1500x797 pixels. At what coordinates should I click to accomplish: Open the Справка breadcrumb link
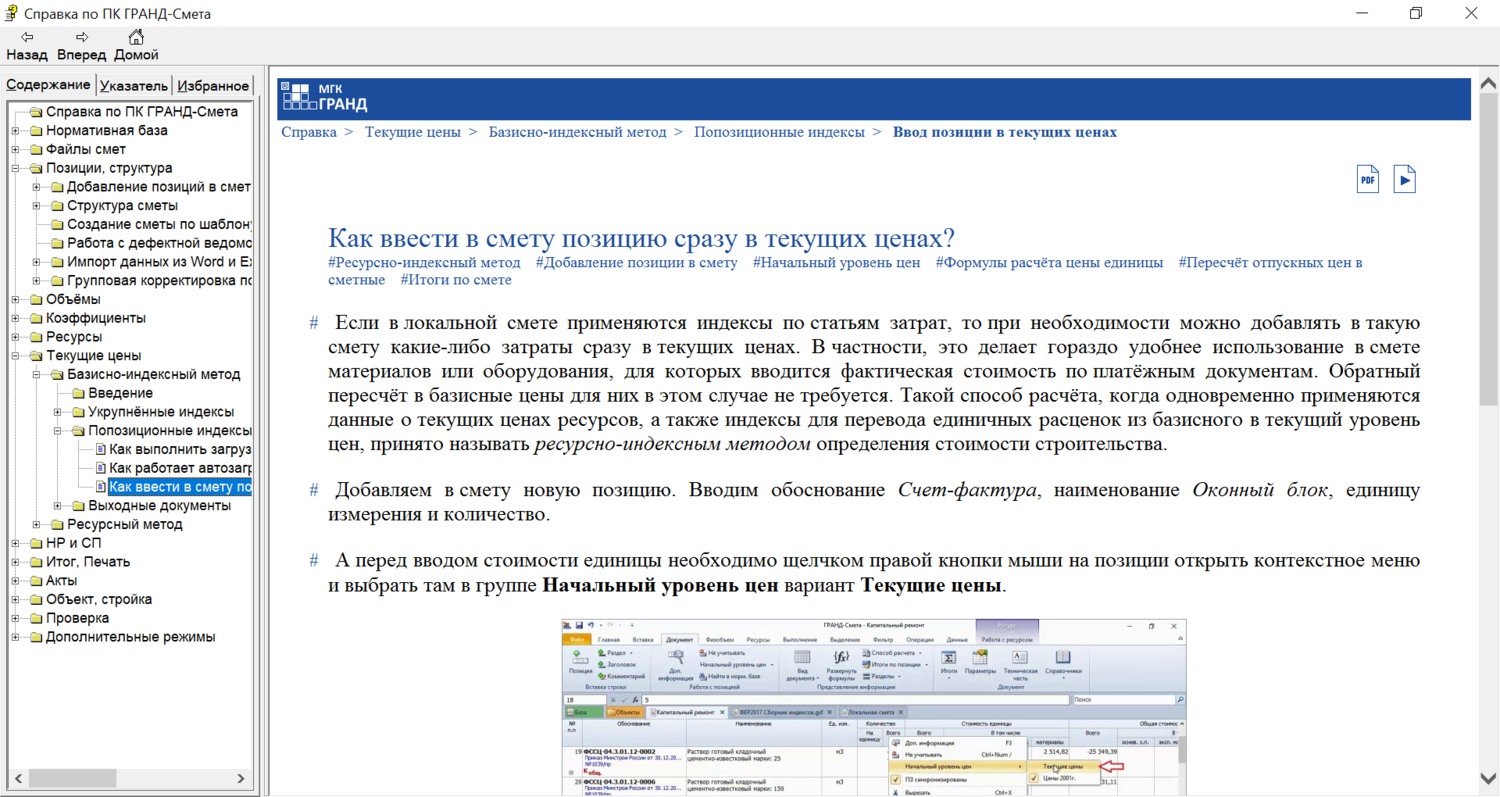point(309,132)
